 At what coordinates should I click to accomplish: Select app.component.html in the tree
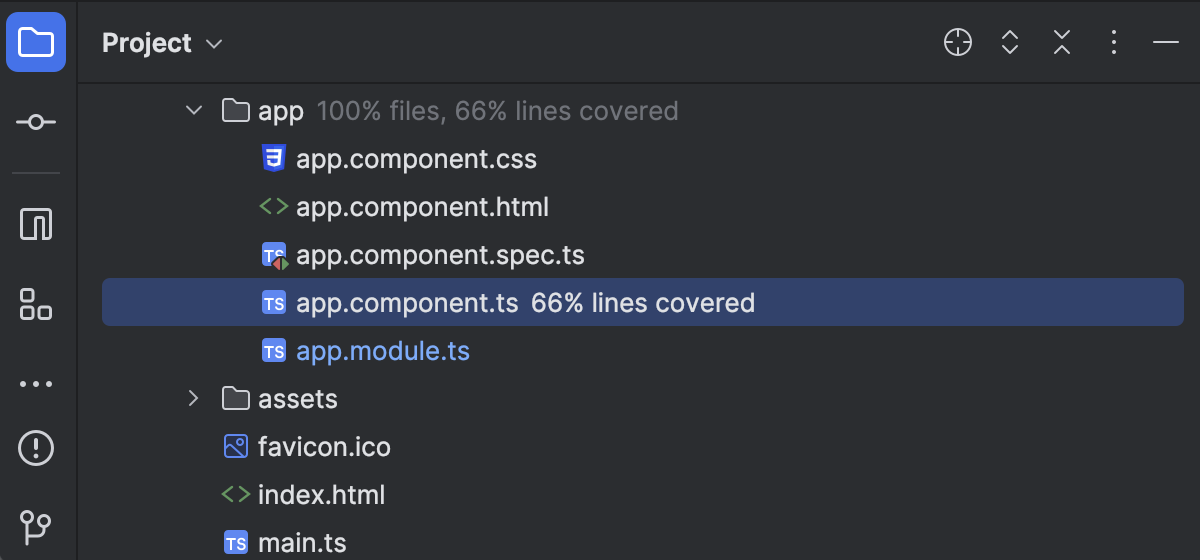click(x=422, y=207)
